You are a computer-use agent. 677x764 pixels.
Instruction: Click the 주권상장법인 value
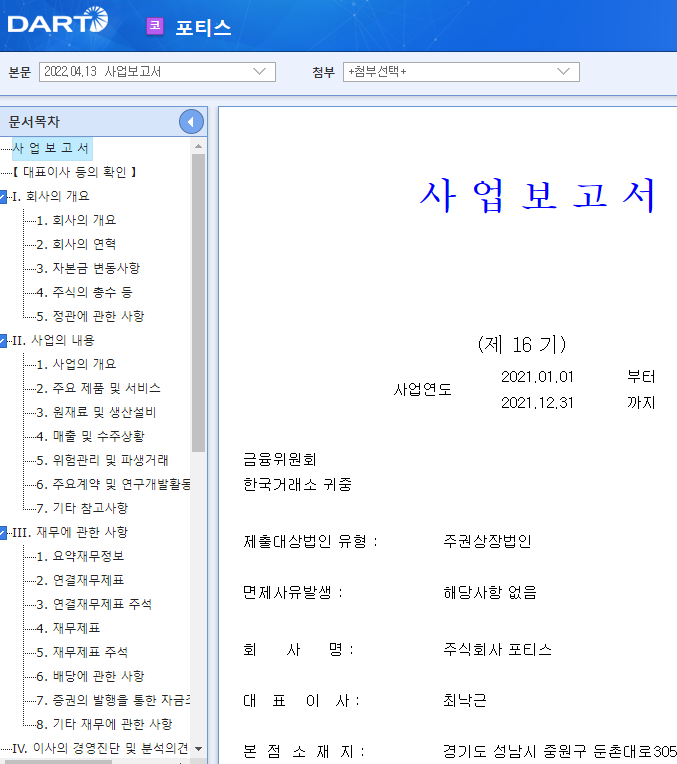coord(487,541)
